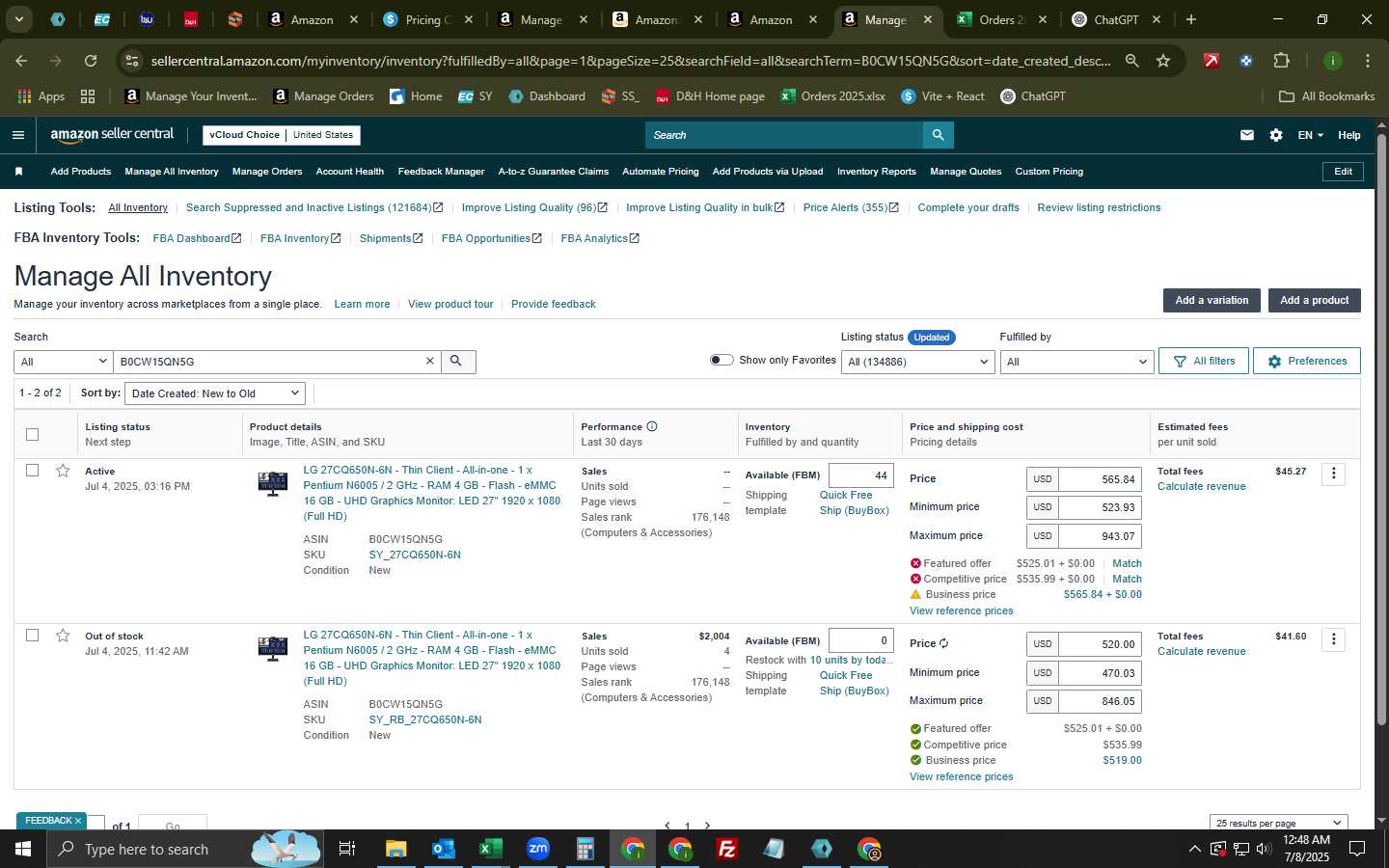The width and height of the screenshot is (1389, 868).
Task: Switch to the ChatGPT browser tab
Action: click(x=1115, y=19)
